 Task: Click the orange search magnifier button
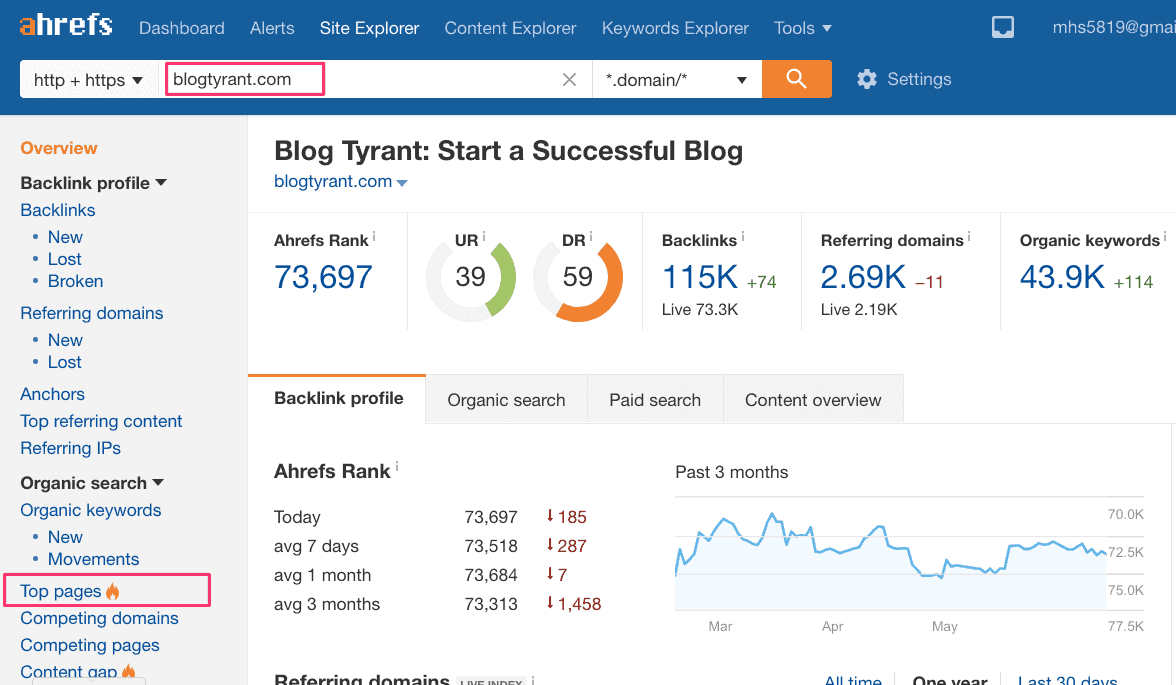pyautogui.click(x=796, y=79)
